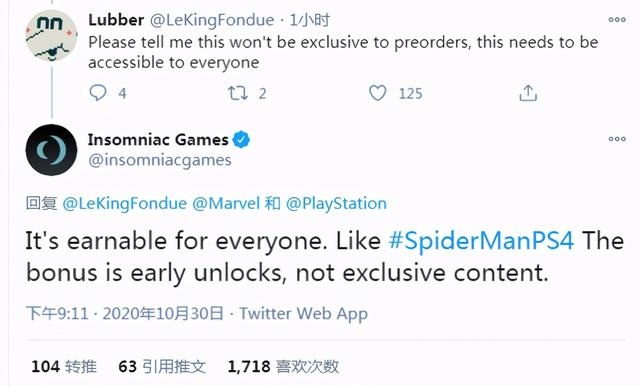Screen dimensions: 640x386
Task: Like Lubber's tweet with the heart icon
Action: pos(378,93)
